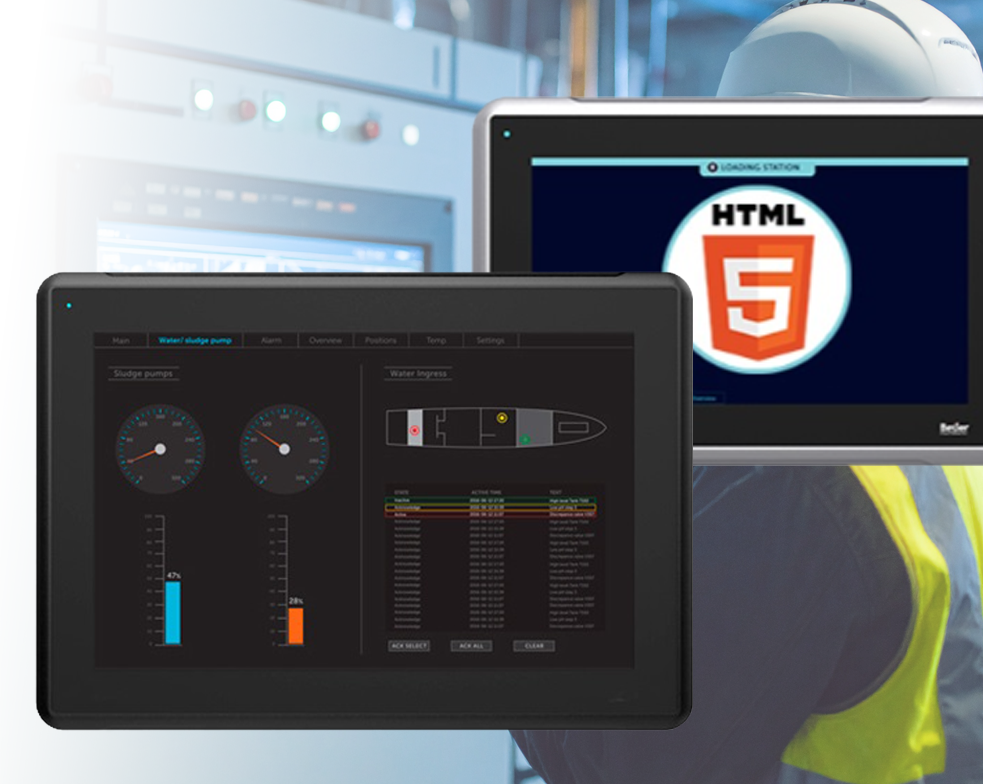Click the STATE column header
This screenshot has width=983, height=784.
pos(401,492)
